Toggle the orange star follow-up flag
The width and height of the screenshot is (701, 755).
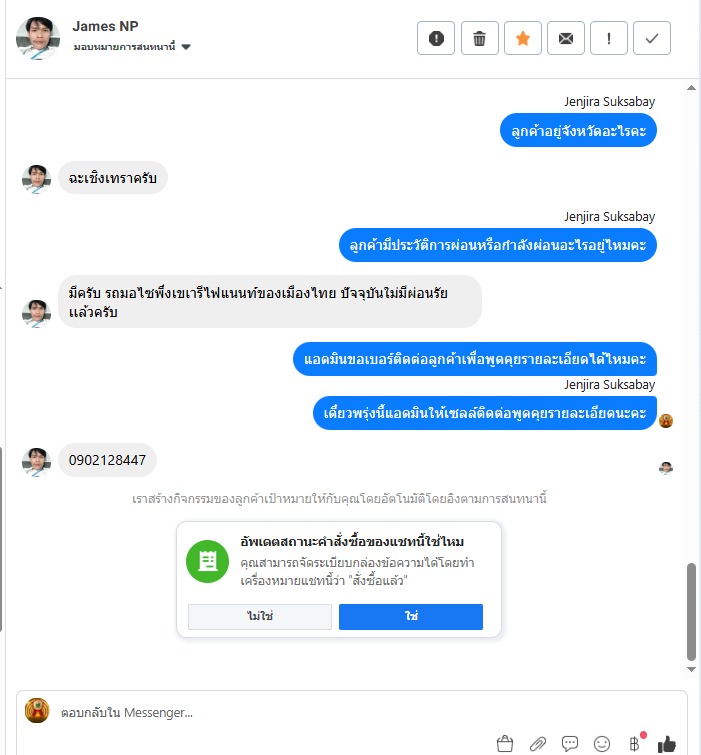(x=522, y=38)
